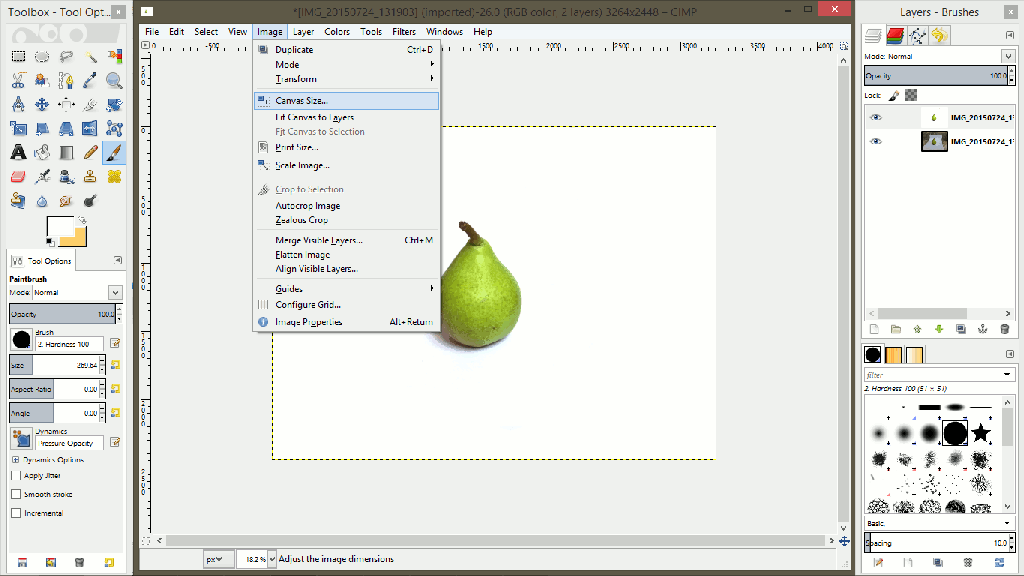Viewport: 1024px width, 576px height.
Task: Open the Basic tag dropdown
Action: [1007, 523]
